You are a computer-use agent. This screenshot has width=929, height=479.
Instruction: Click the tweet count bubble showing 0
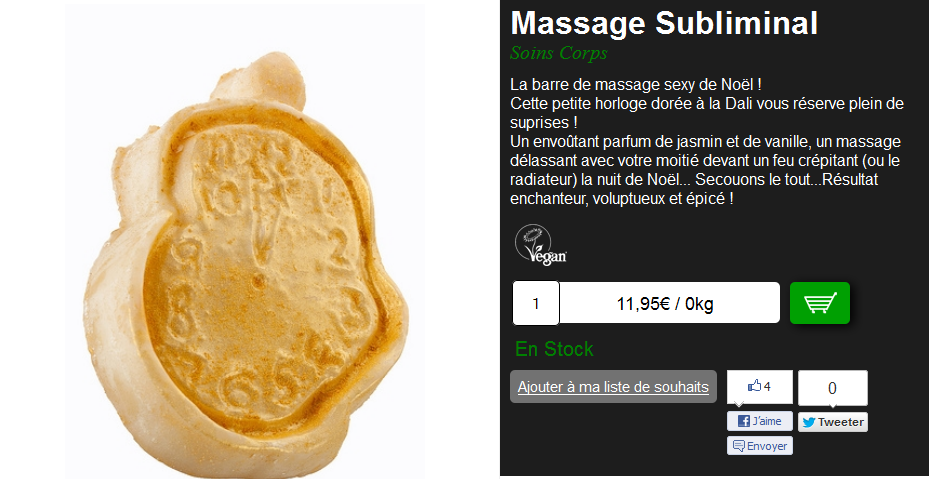832,388
